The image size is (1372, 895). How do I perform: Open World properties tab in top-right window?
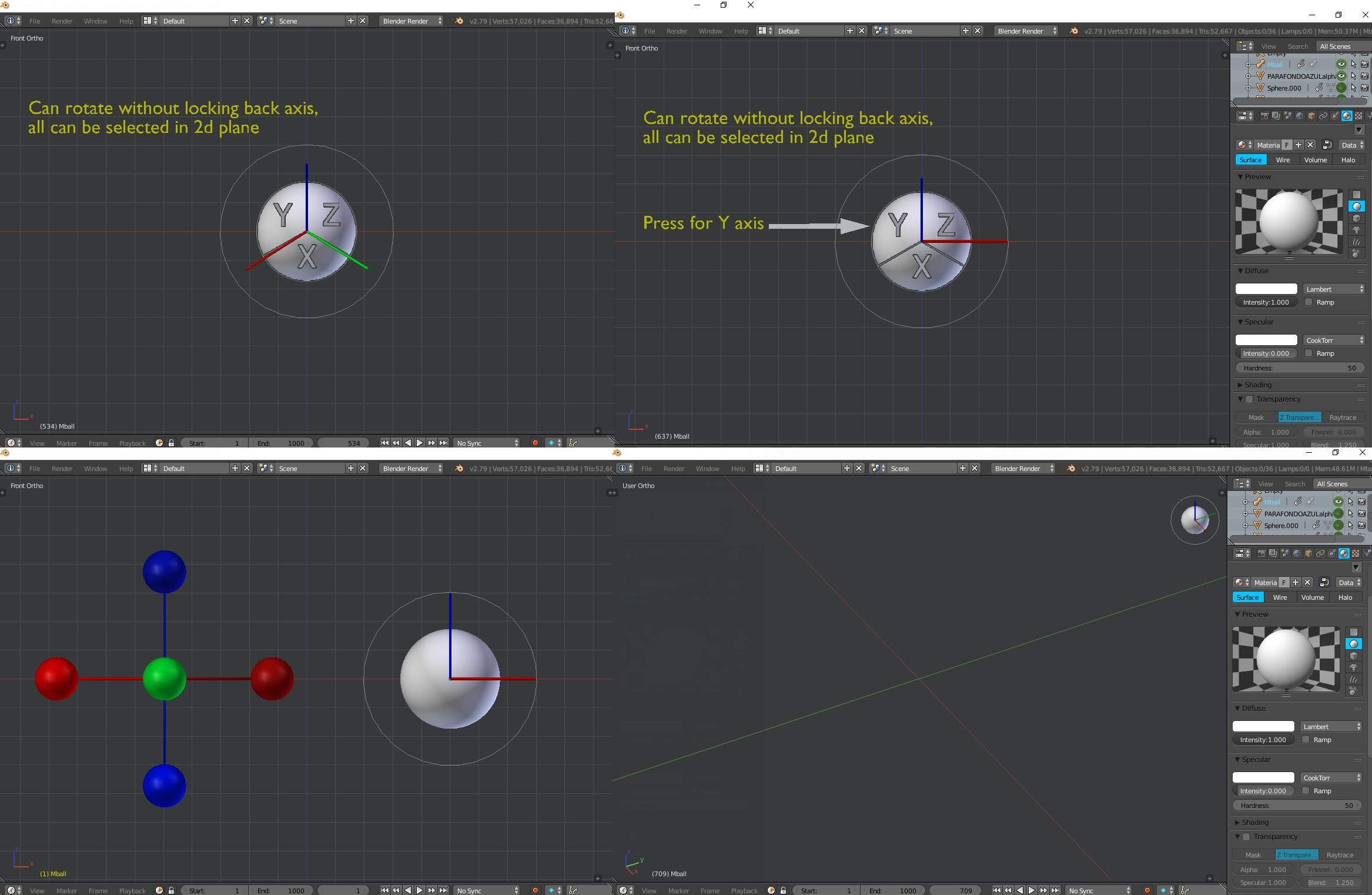1300,116
